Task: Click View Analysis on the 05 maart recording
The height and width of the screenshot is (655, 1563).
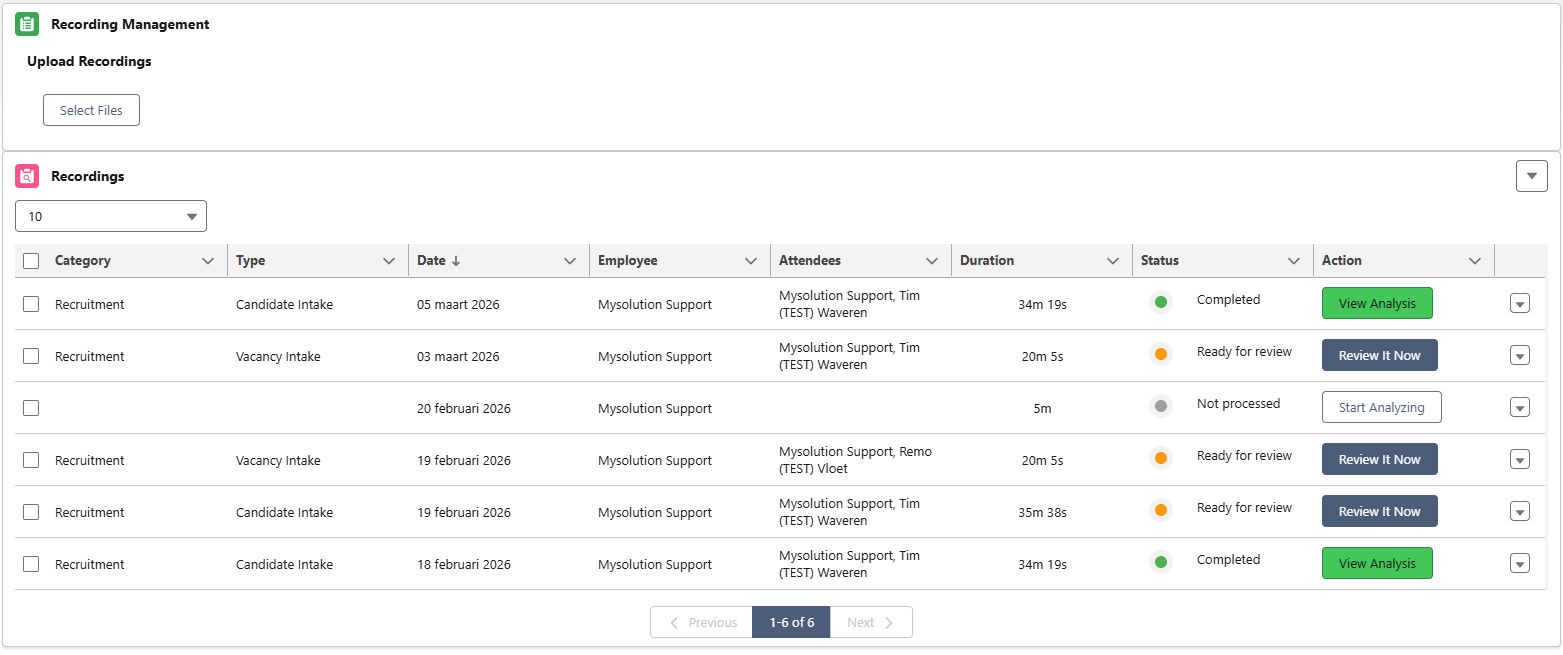Action: 1377,303
